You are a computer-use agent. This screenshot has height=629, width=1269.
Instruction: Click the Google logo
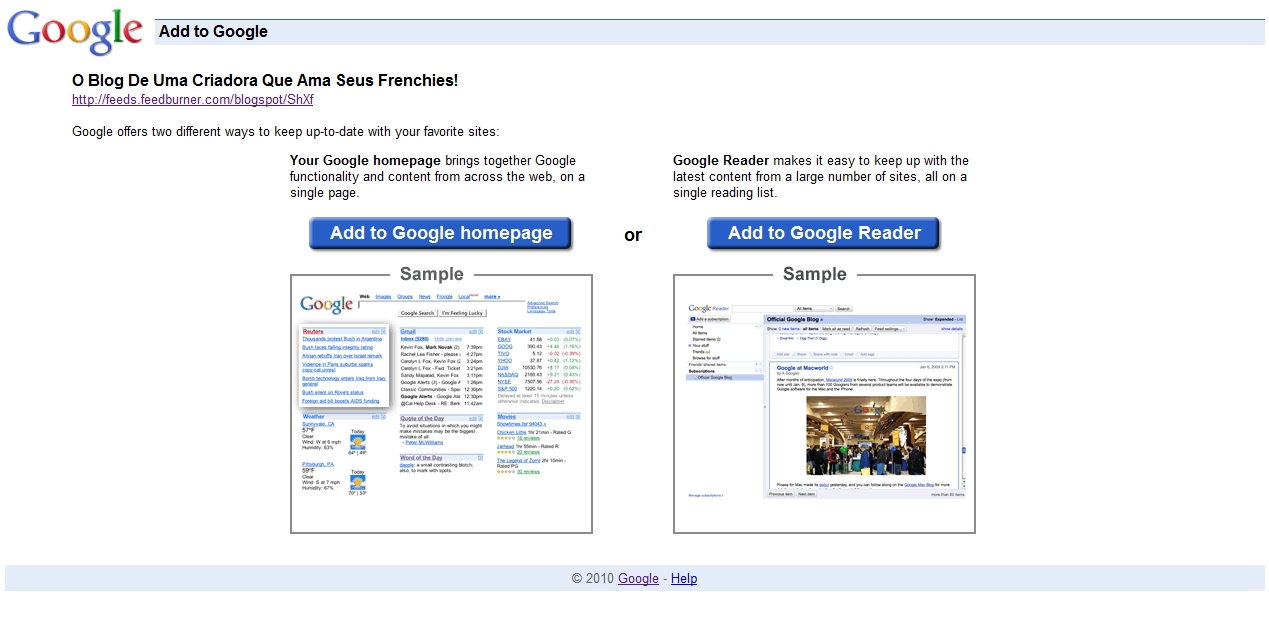[x=76, y=32]
